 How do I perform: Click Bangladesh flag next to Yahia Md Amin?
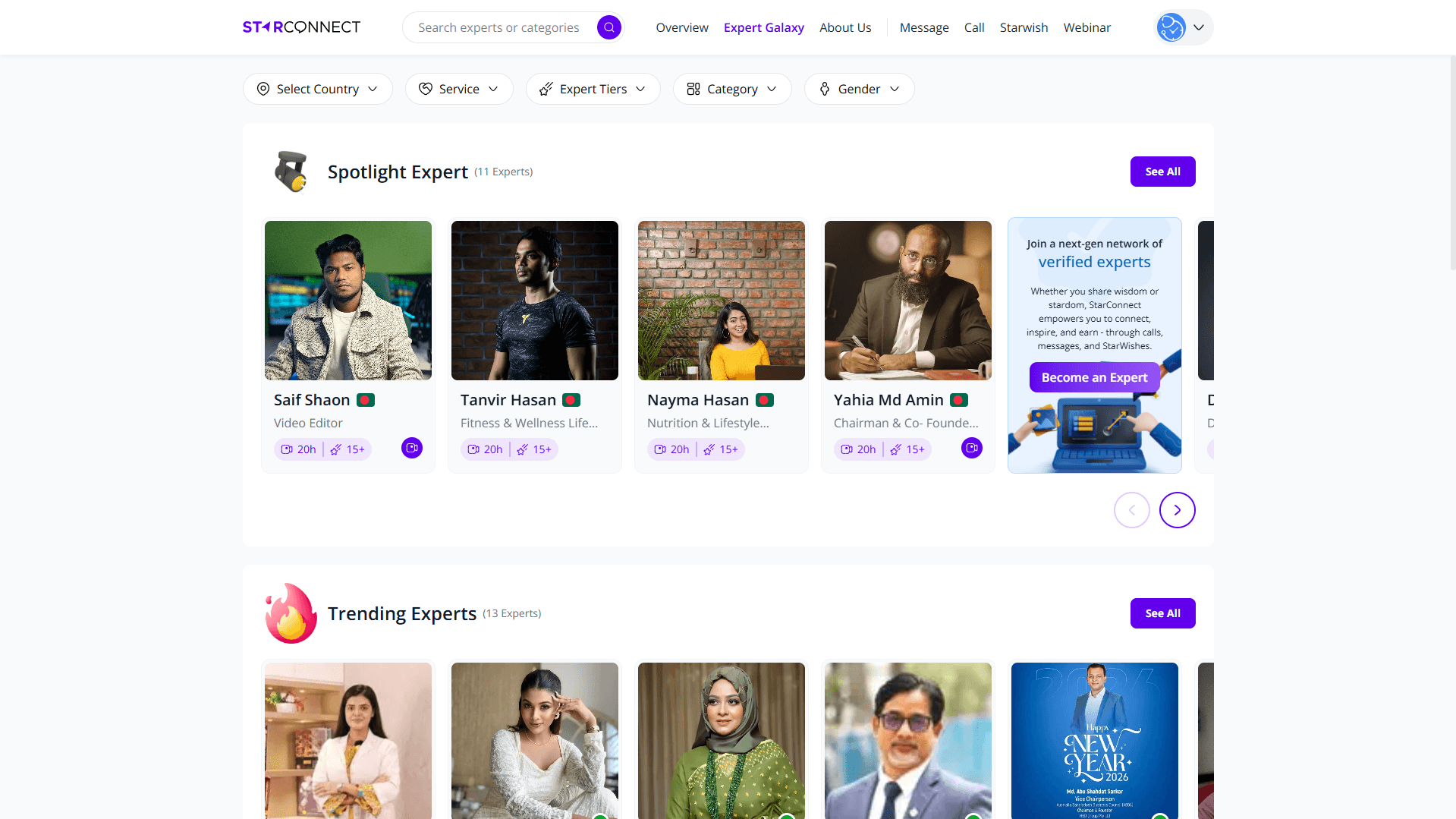point(959,400)
